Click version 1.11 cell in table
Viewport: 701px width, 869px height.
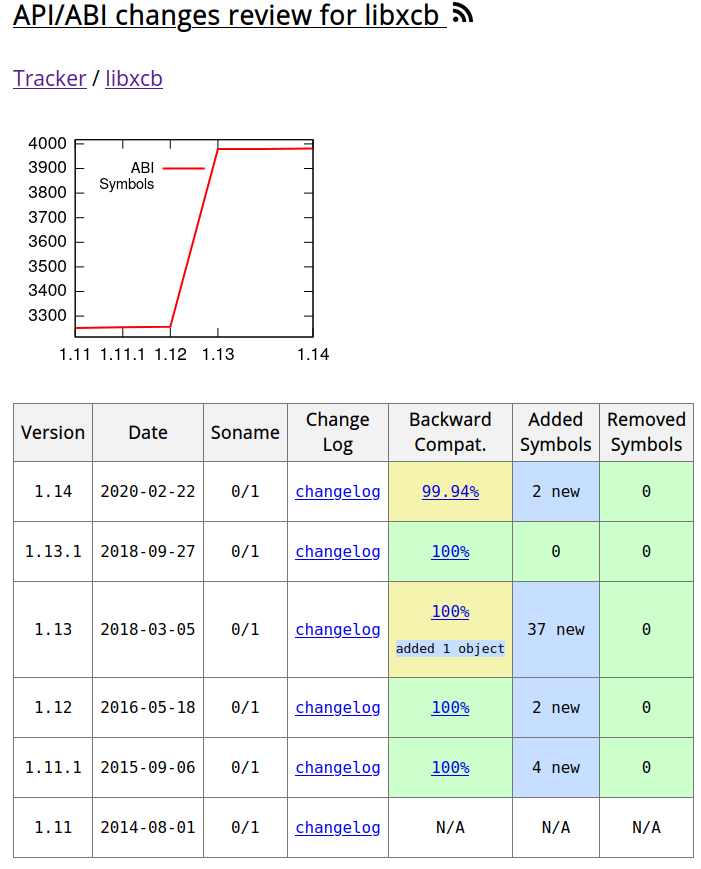(x=53, y=827)
